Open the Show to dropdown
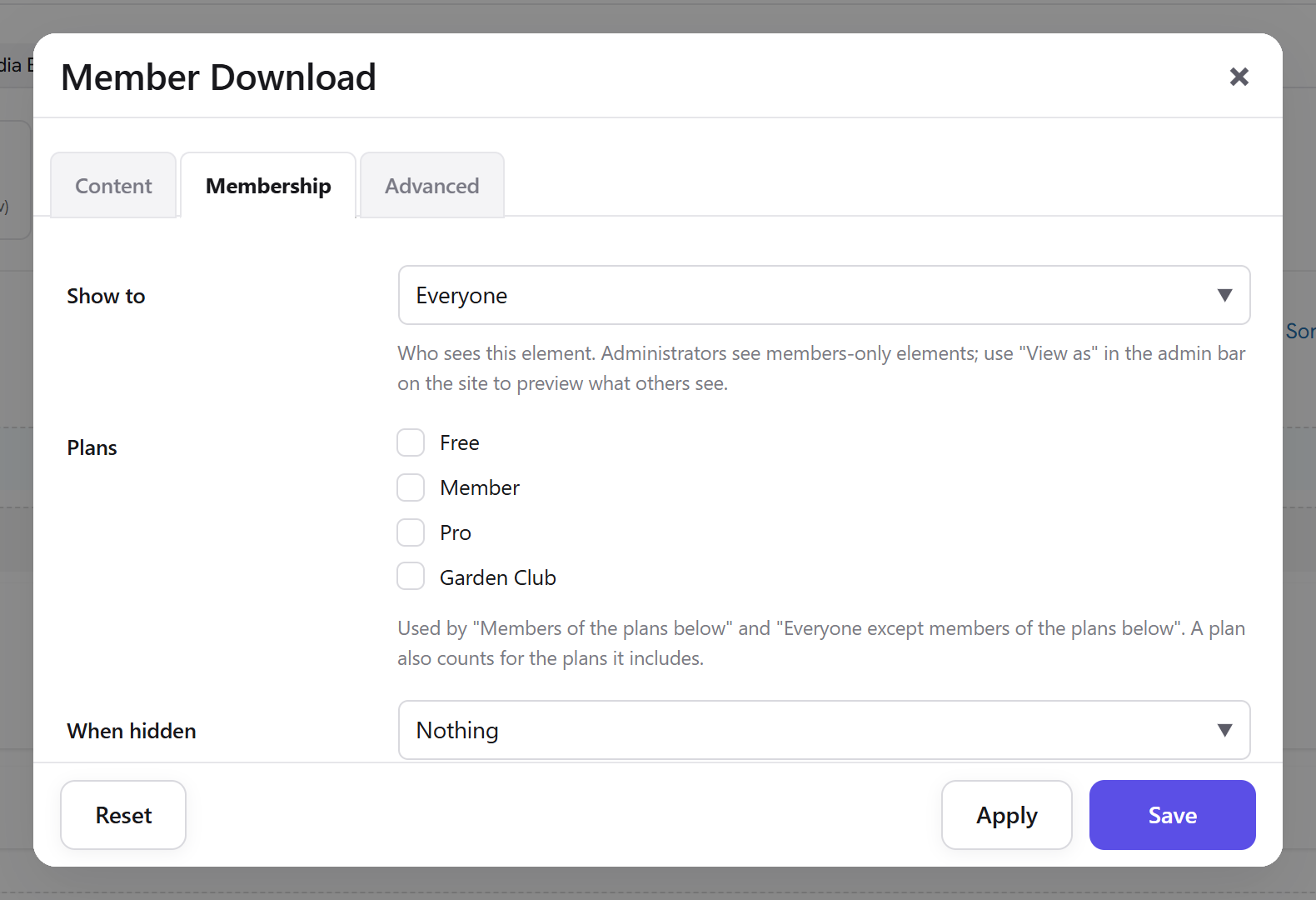The image size is (1316, 900). [825, 295]
